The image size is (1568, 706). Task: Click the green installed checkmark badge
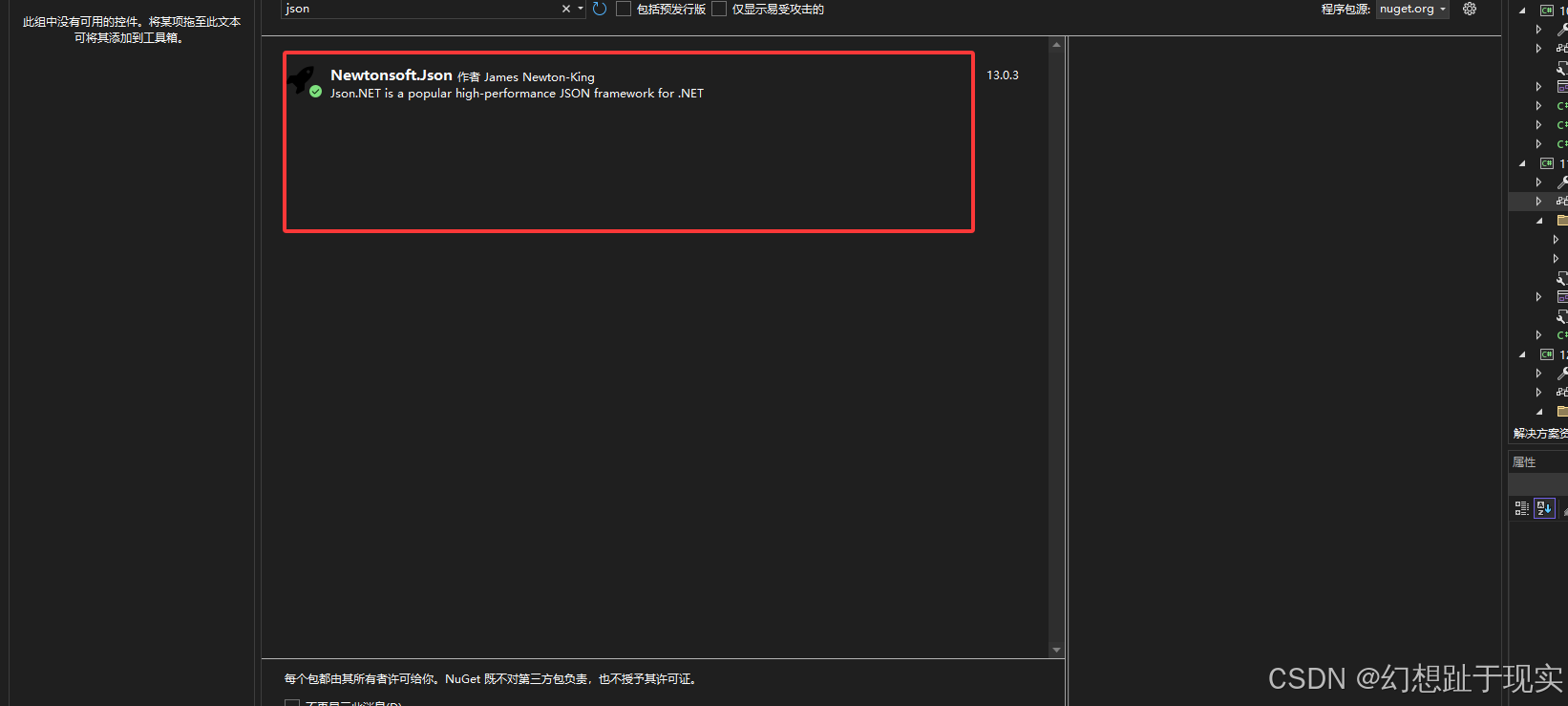pos(315,92)
